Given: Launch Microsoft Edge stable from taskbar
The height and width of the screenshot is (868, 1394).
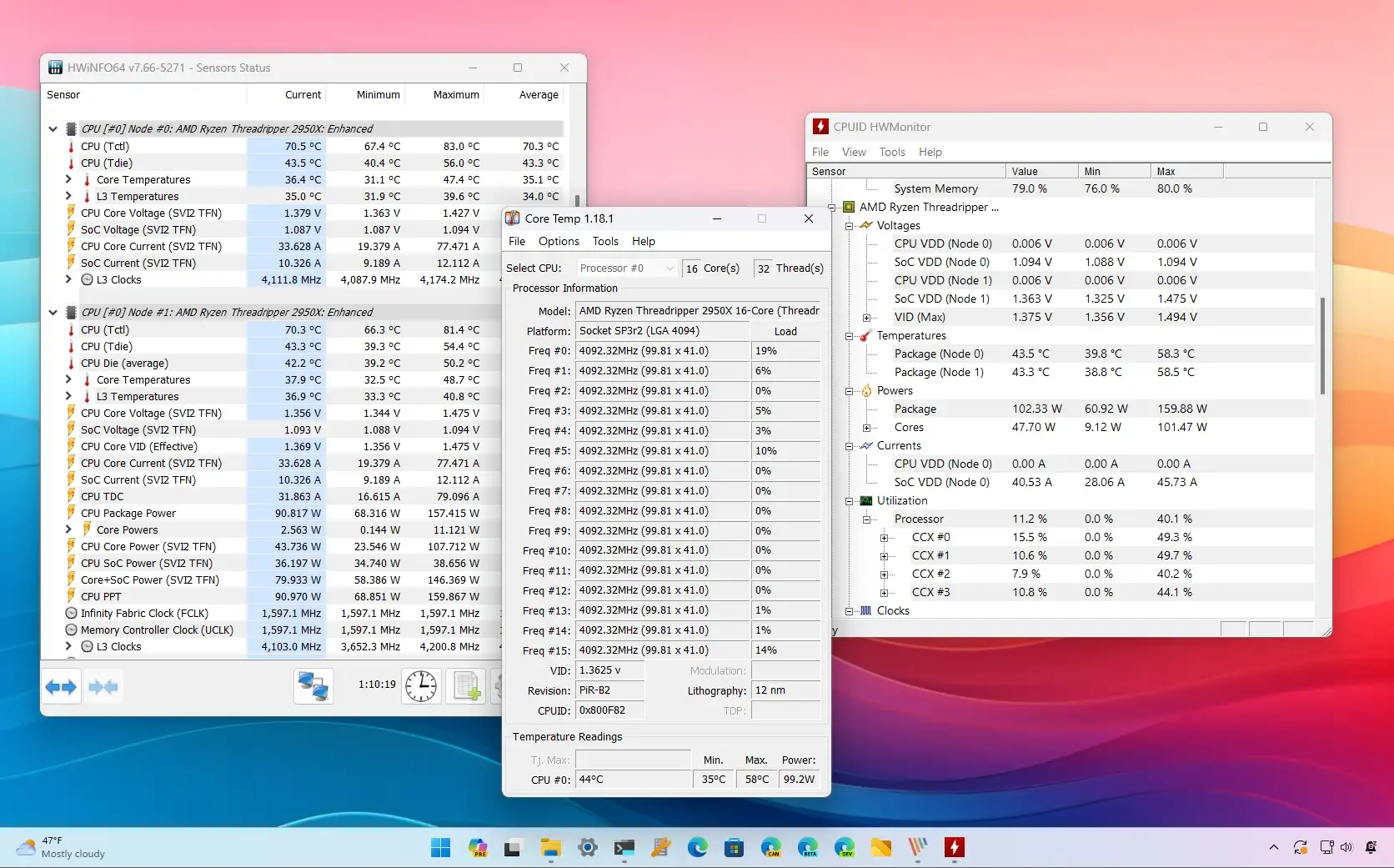Looking at the screenshot, I should click(x=698, y=848).
